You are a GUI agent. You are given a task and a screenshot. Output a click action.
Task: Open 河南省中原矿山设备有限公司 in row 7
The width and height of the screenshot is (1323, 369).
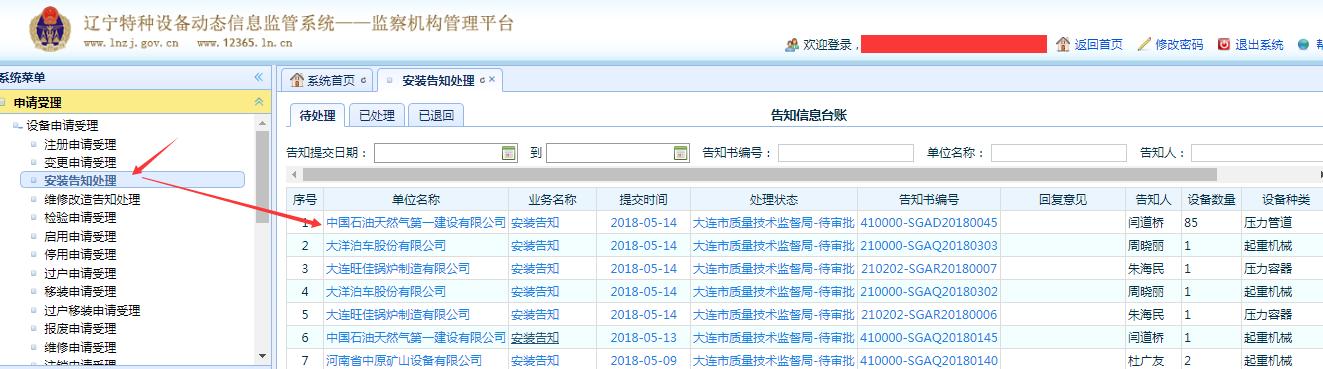click(x=404, y=360)
